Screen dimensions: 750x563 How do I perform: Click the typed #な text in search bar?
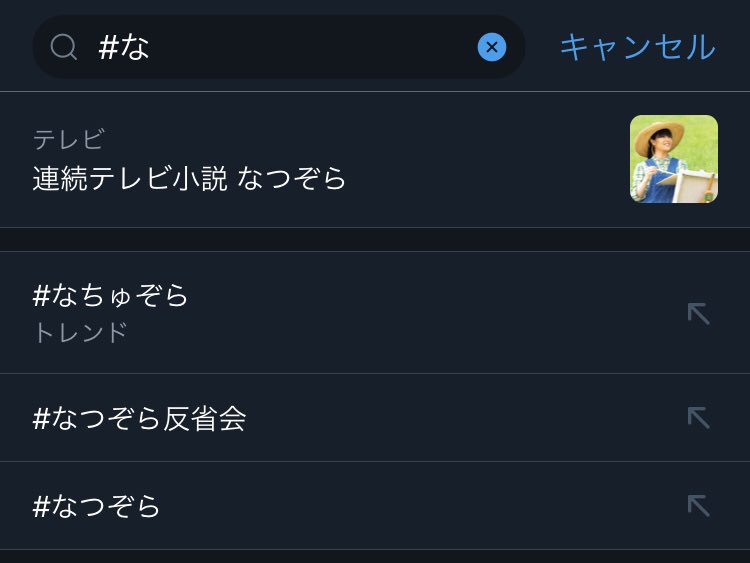pyautogui.click(x=123, y=47)
